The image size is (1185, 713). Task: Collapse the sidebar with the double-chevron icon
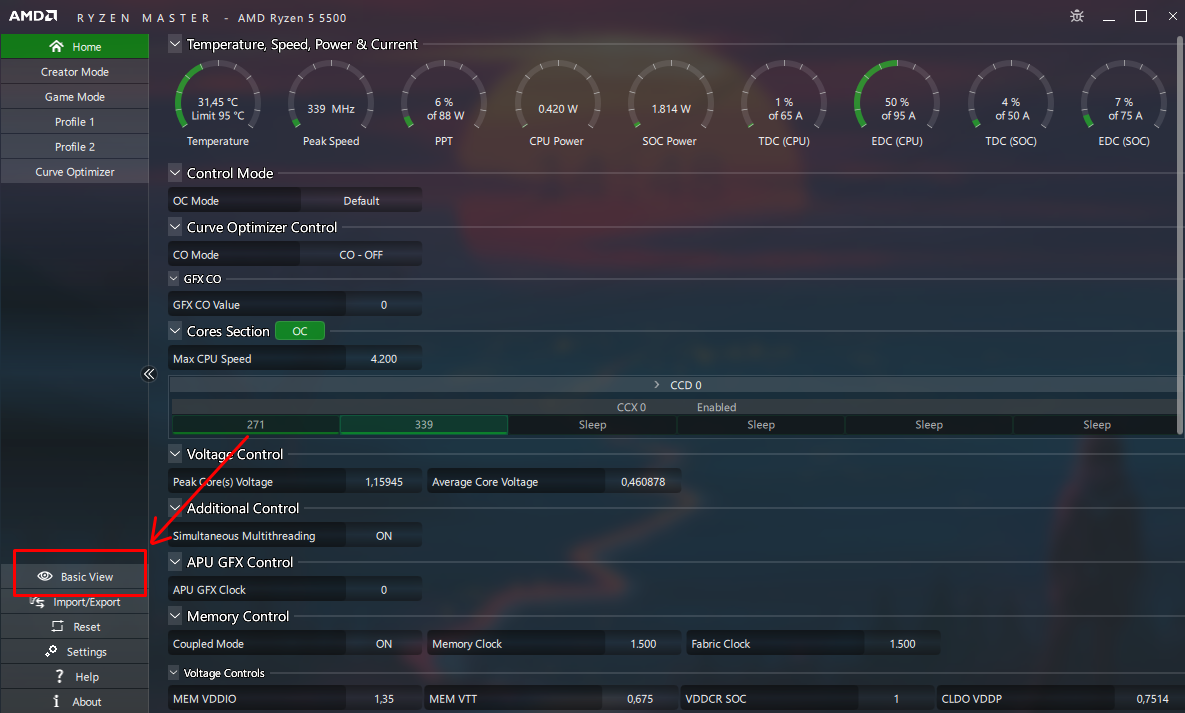click(149, 374)
